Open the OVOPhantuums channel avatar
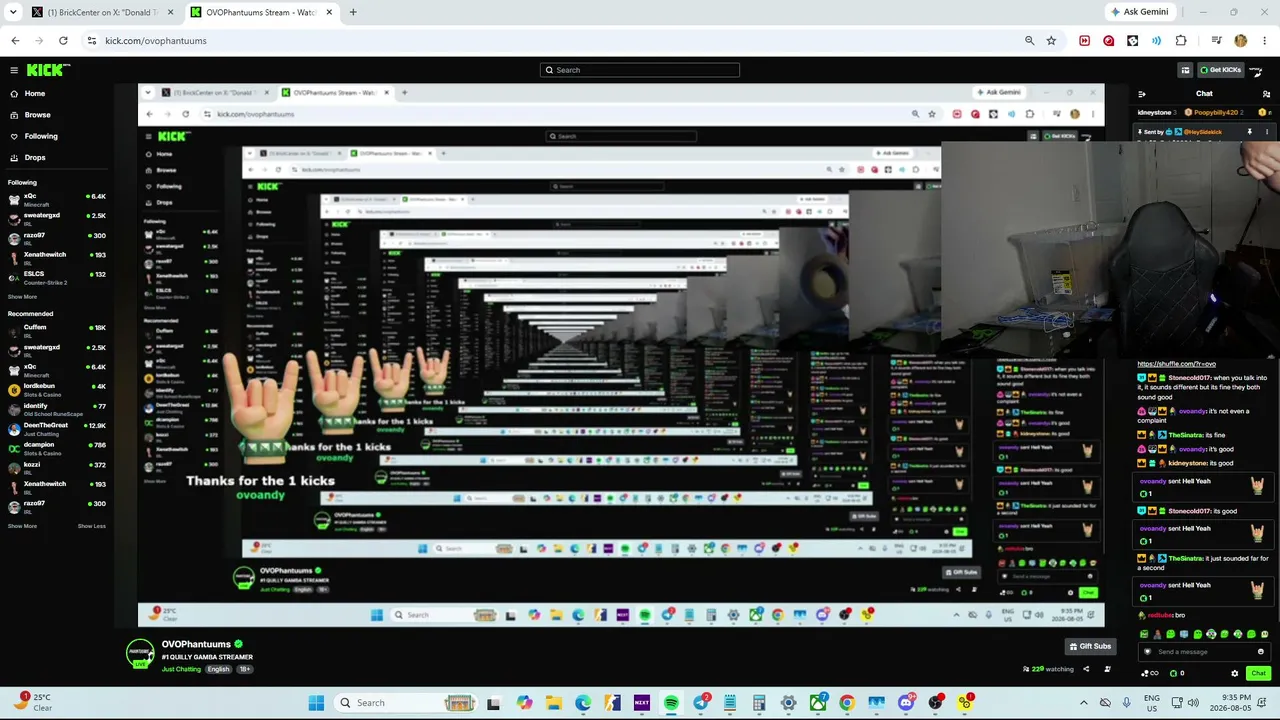Screen dimensions: 1280x720 140,654
